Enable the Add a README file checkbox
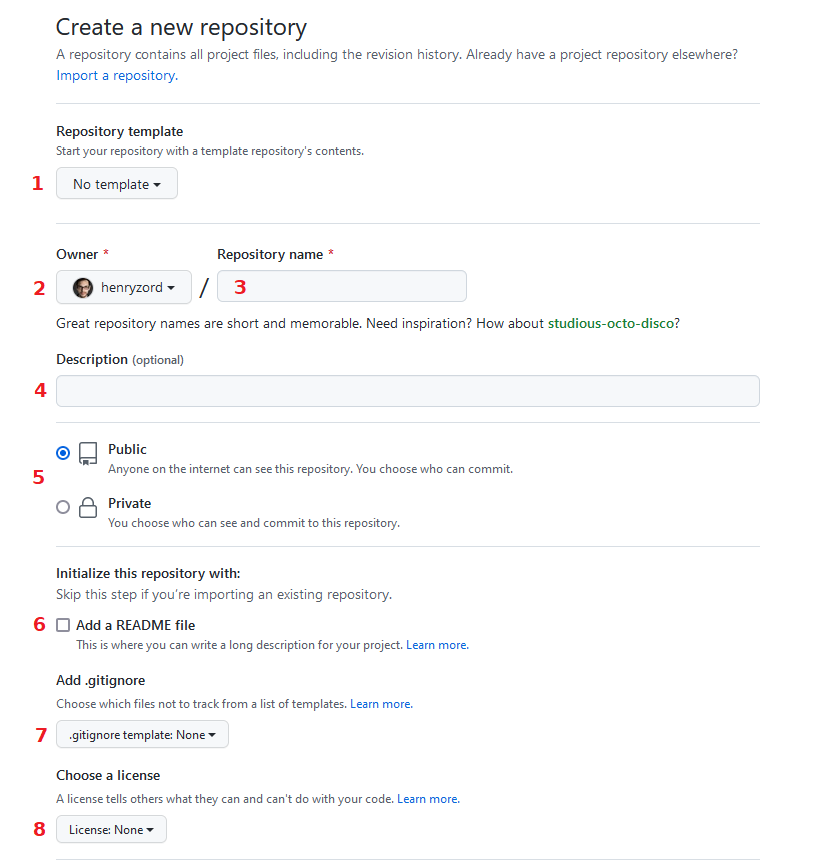 (63, 625)
